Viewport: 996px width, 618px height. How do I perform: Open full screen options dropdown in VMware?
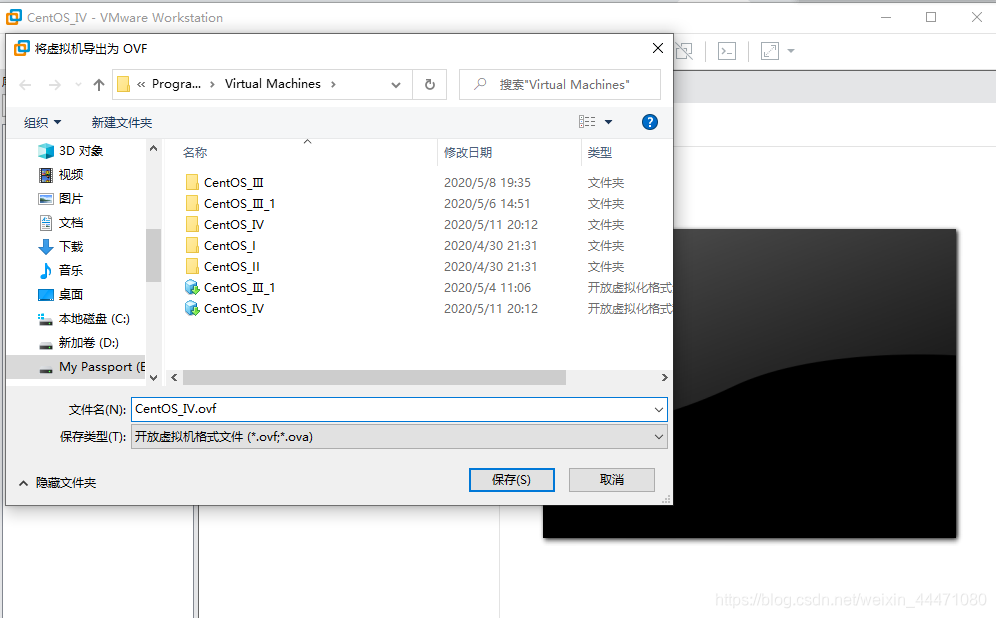[791, 51]
